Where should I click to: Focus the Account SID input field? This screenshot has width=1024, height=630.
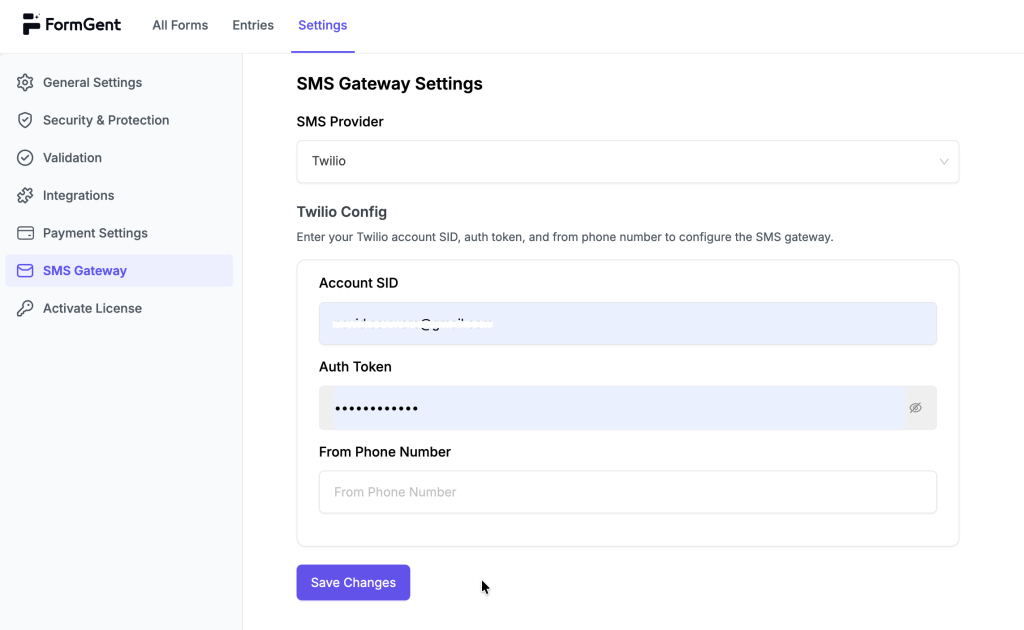point(628,323)
